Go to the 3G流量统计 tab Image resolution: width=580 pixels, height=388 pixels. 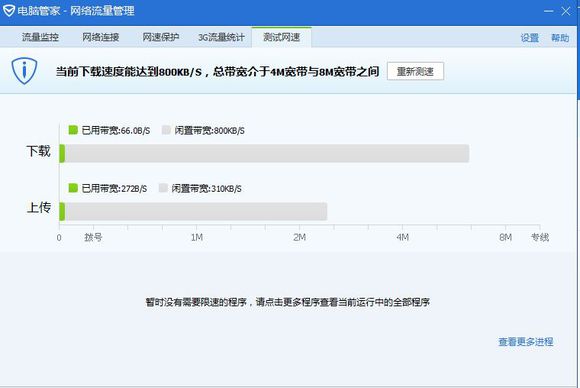[x=221, y=37]
